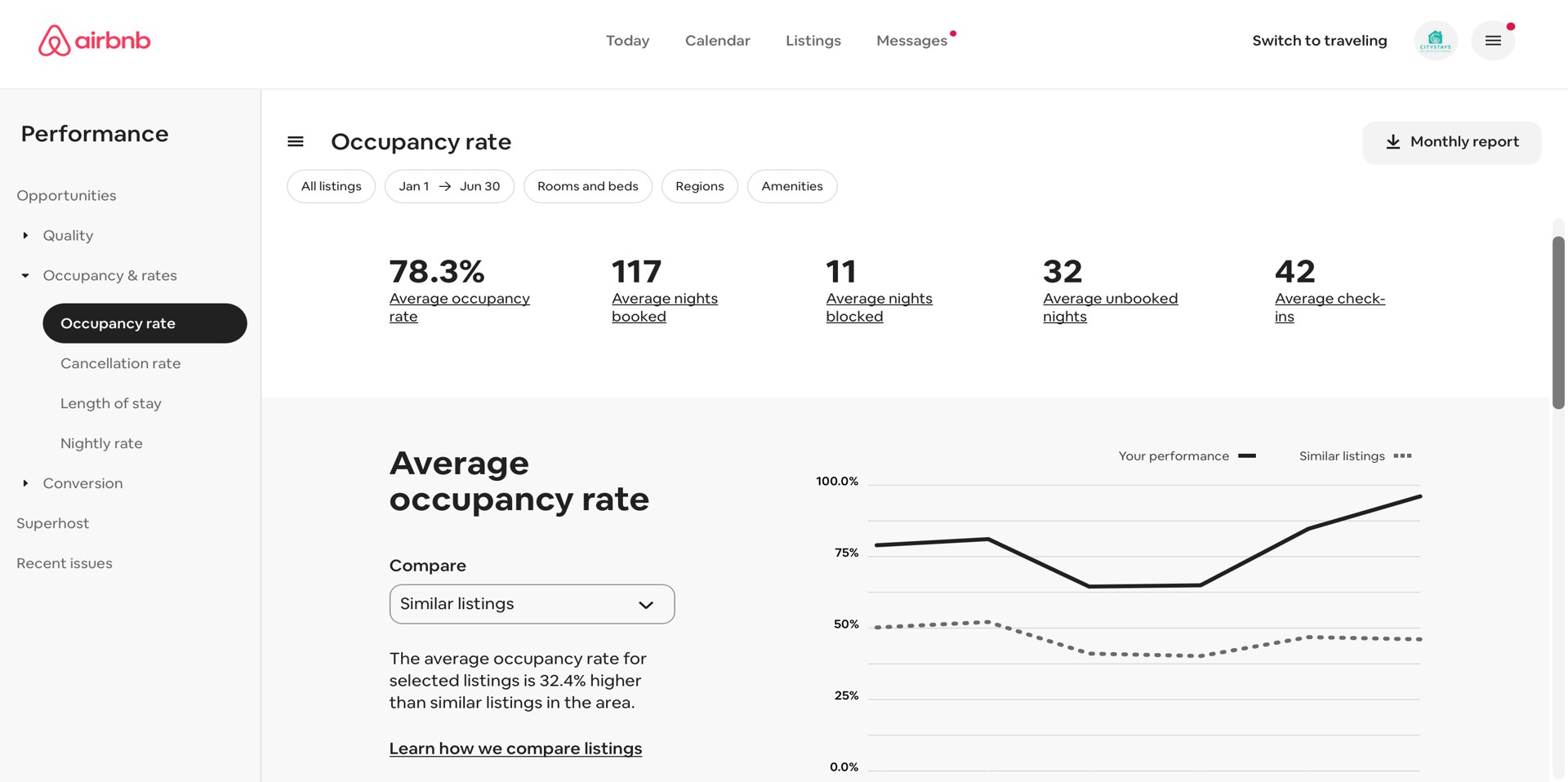Click the Your performance legend entry
Screen dimensions: 1568x782
pyautogui.click(x=1187, y=456)
